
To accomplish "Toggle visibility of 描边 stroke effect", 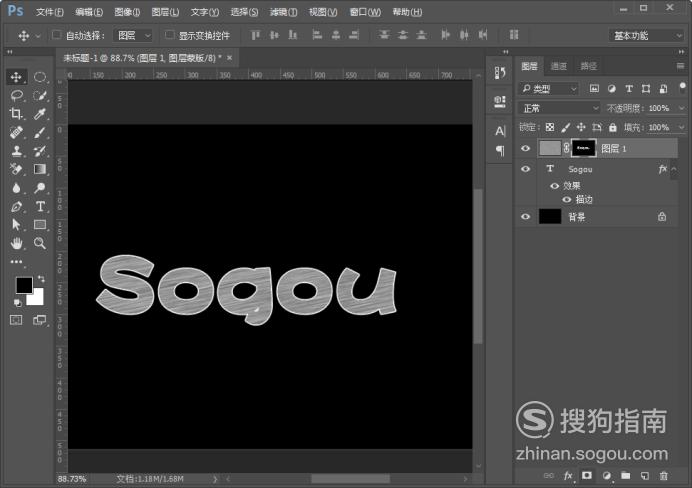I will tap(567, 199).
